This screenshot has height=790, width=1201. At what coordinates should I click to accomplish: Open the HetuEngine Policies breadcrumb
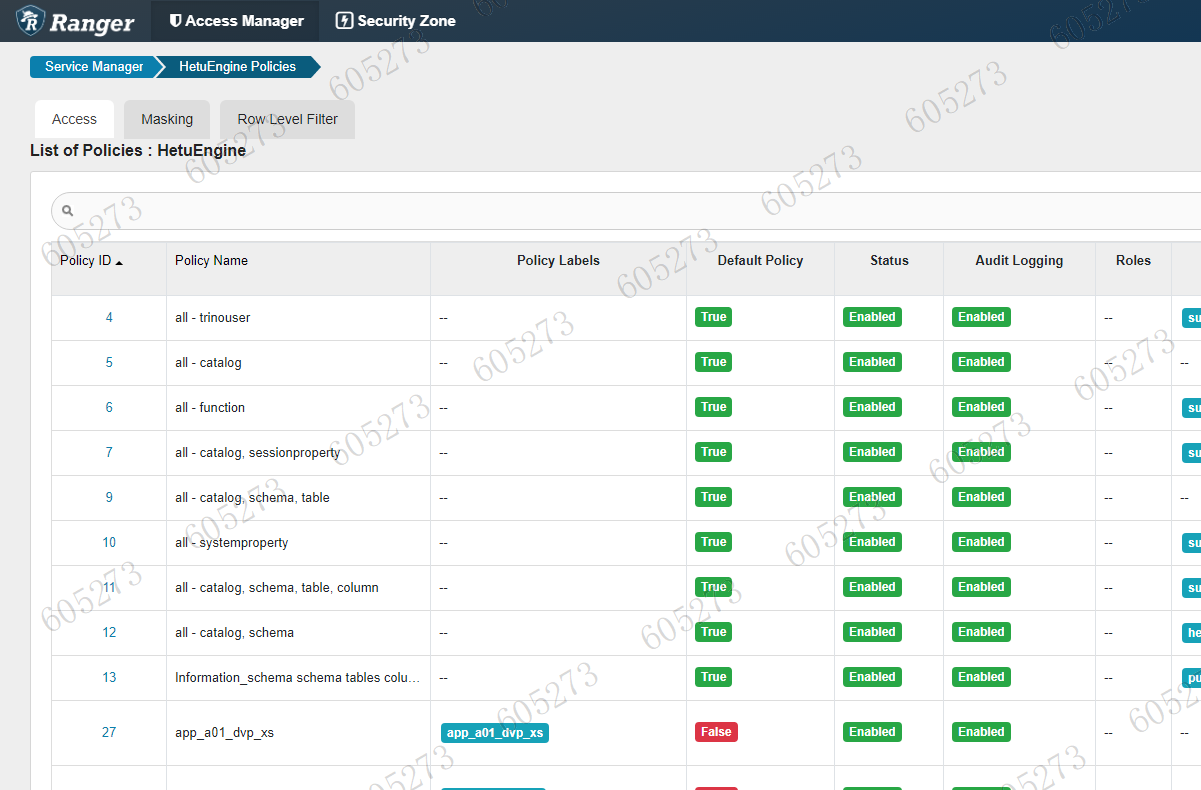tap(237, 67)
